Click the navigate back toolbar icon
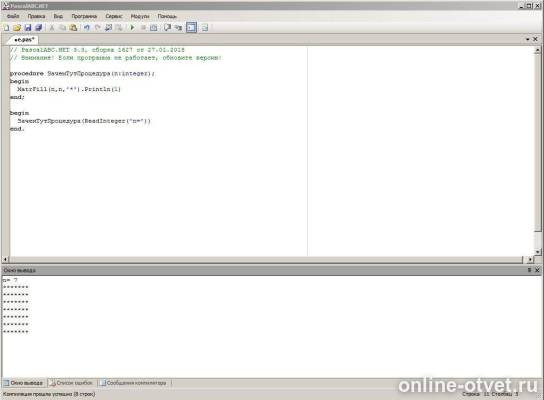 coord(108,28)
